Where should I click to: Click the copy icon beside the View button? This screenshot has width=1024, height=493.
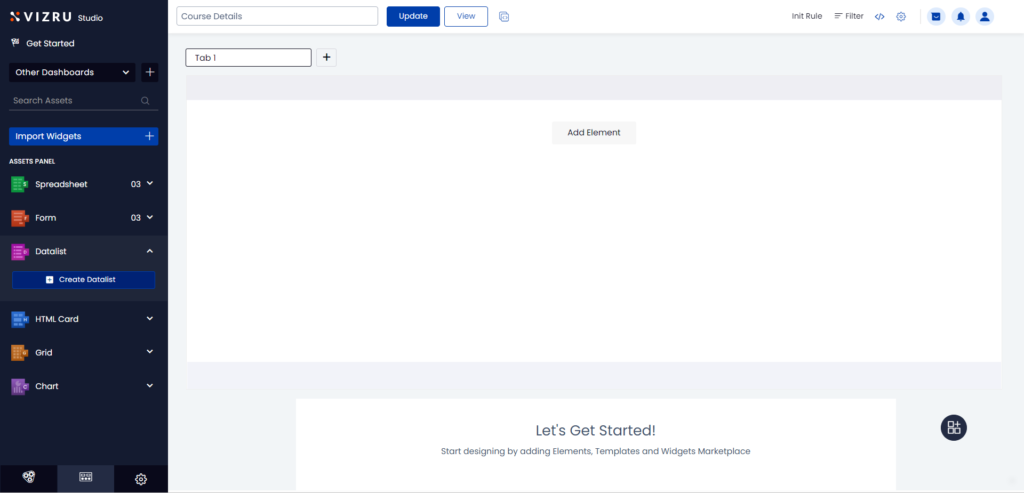[504, 16]
